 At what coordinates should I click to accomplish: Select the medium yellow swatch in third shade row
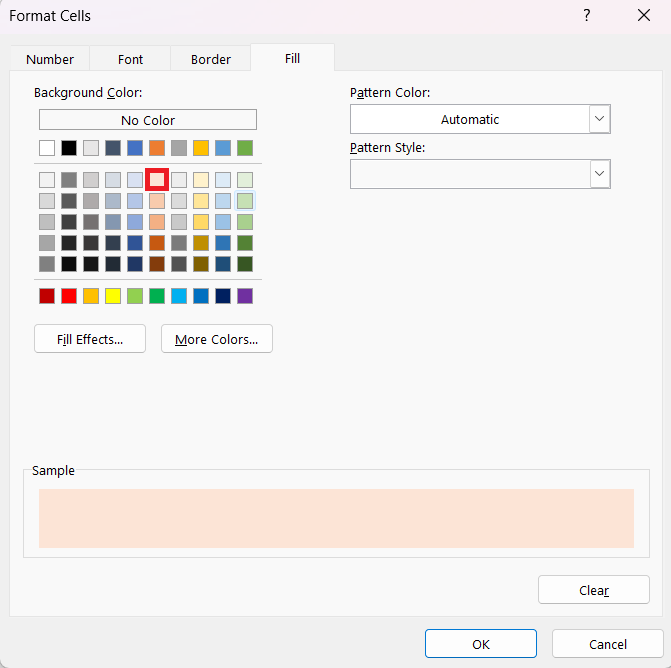point(201,222)
